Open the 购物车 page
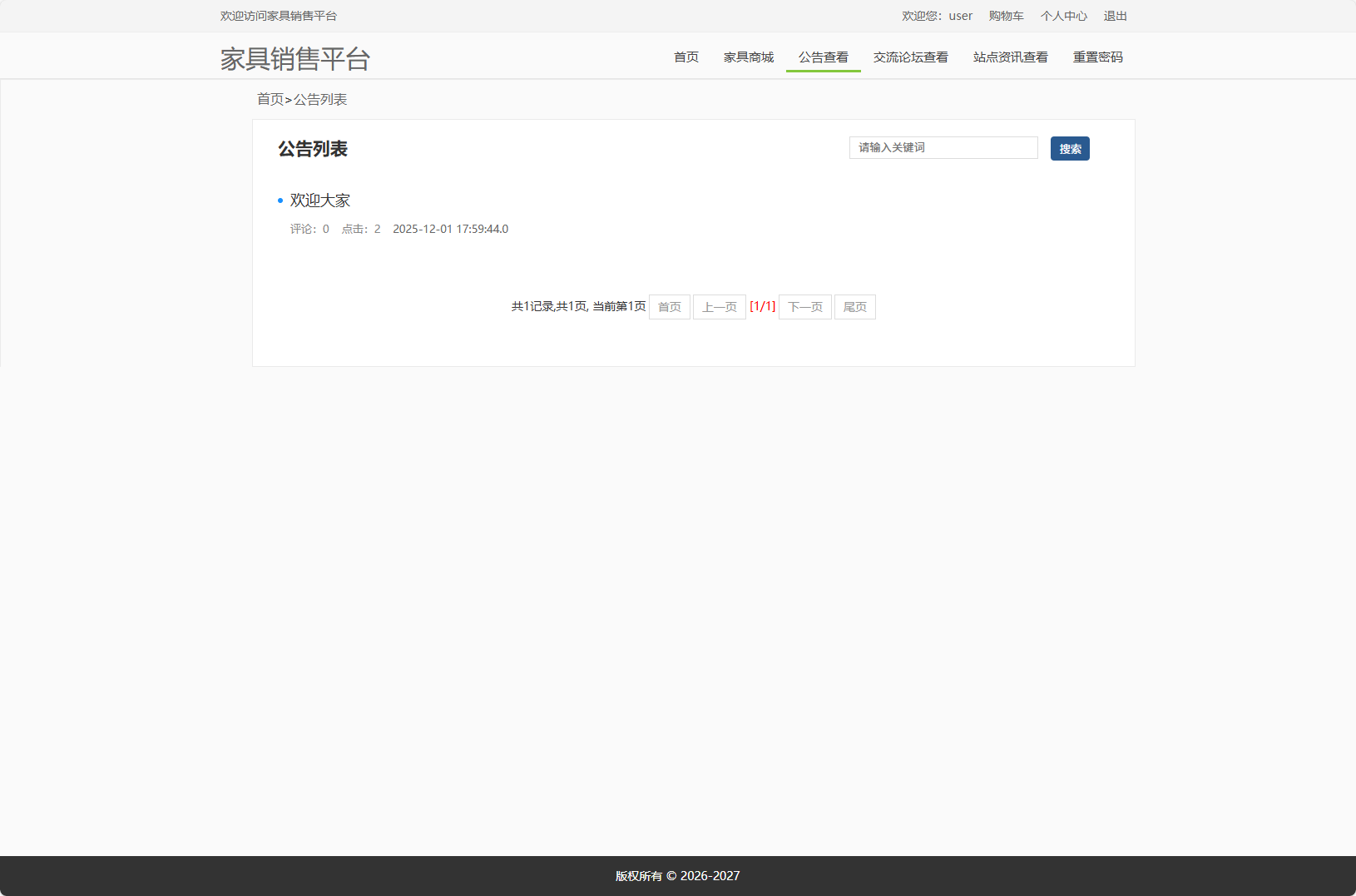 click(1006, 15)
